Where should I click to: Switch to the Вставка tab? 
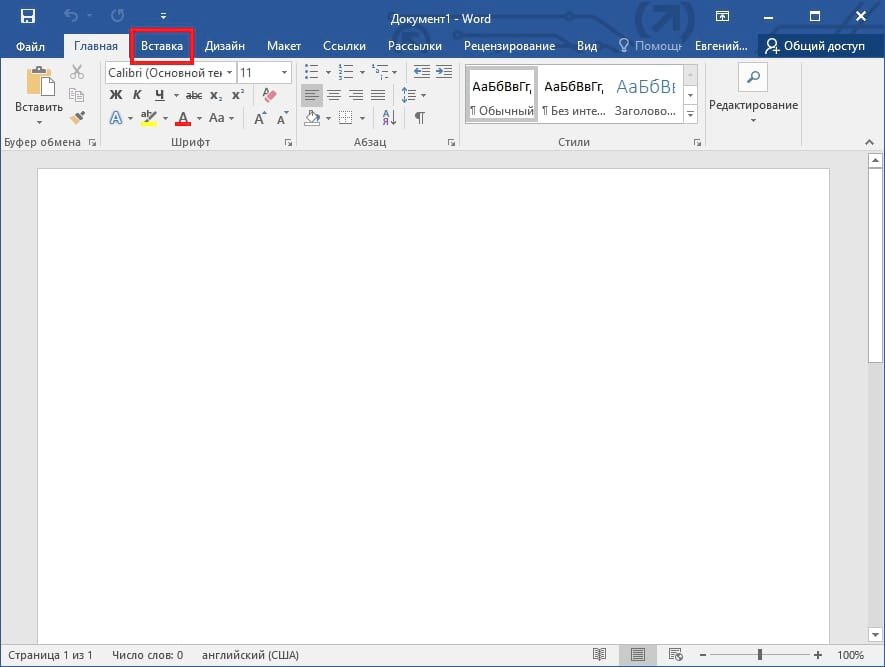point(162,46)
